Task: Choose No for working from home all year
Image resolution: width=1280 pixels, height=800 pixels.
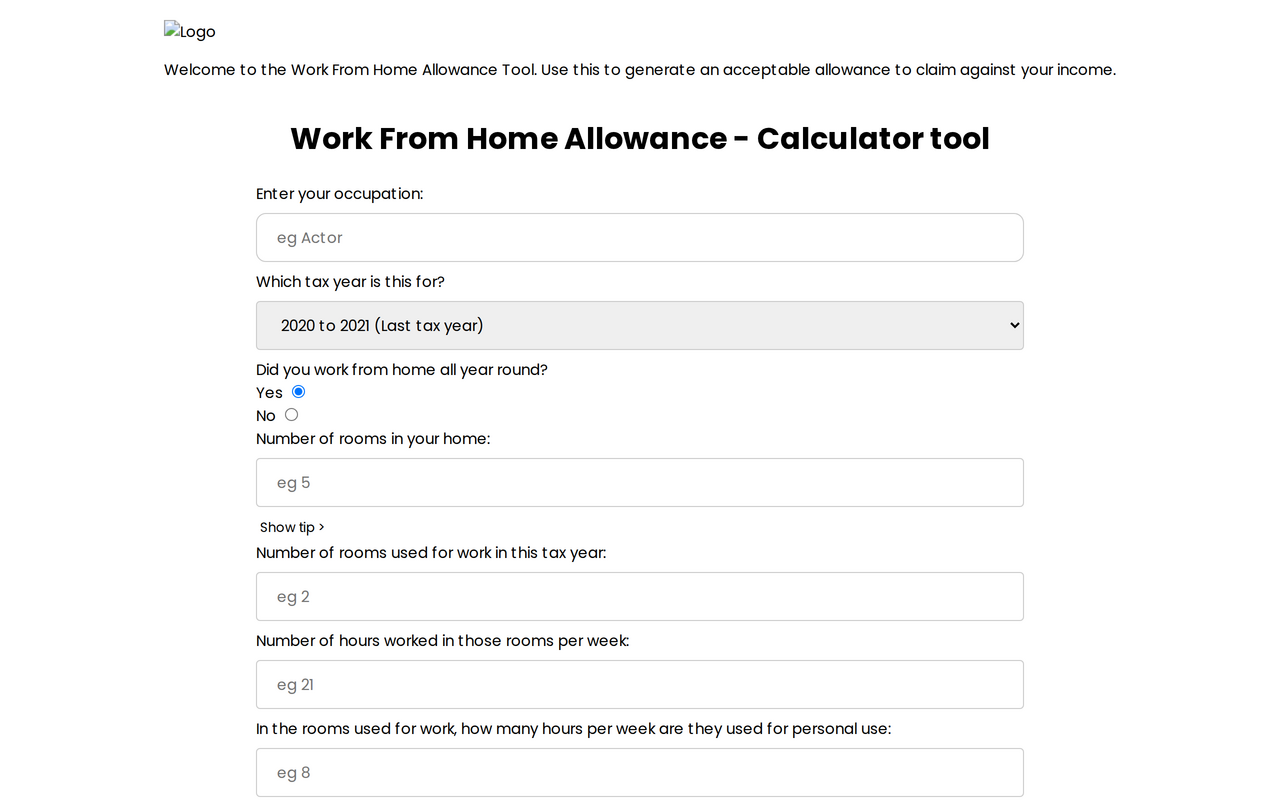Action: 290,414
